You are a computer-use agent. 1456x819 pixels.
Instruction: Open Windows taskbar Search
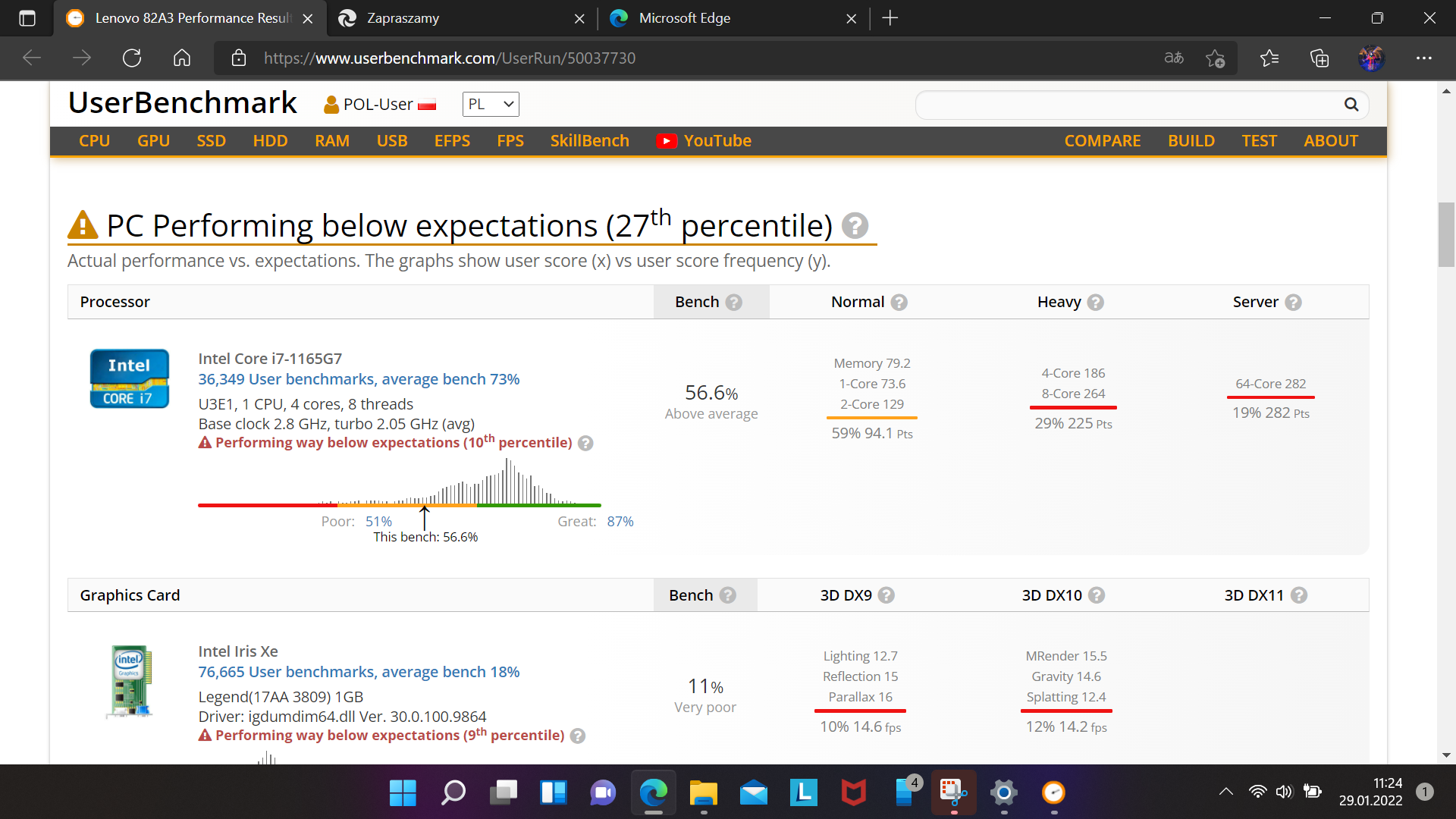453,793
